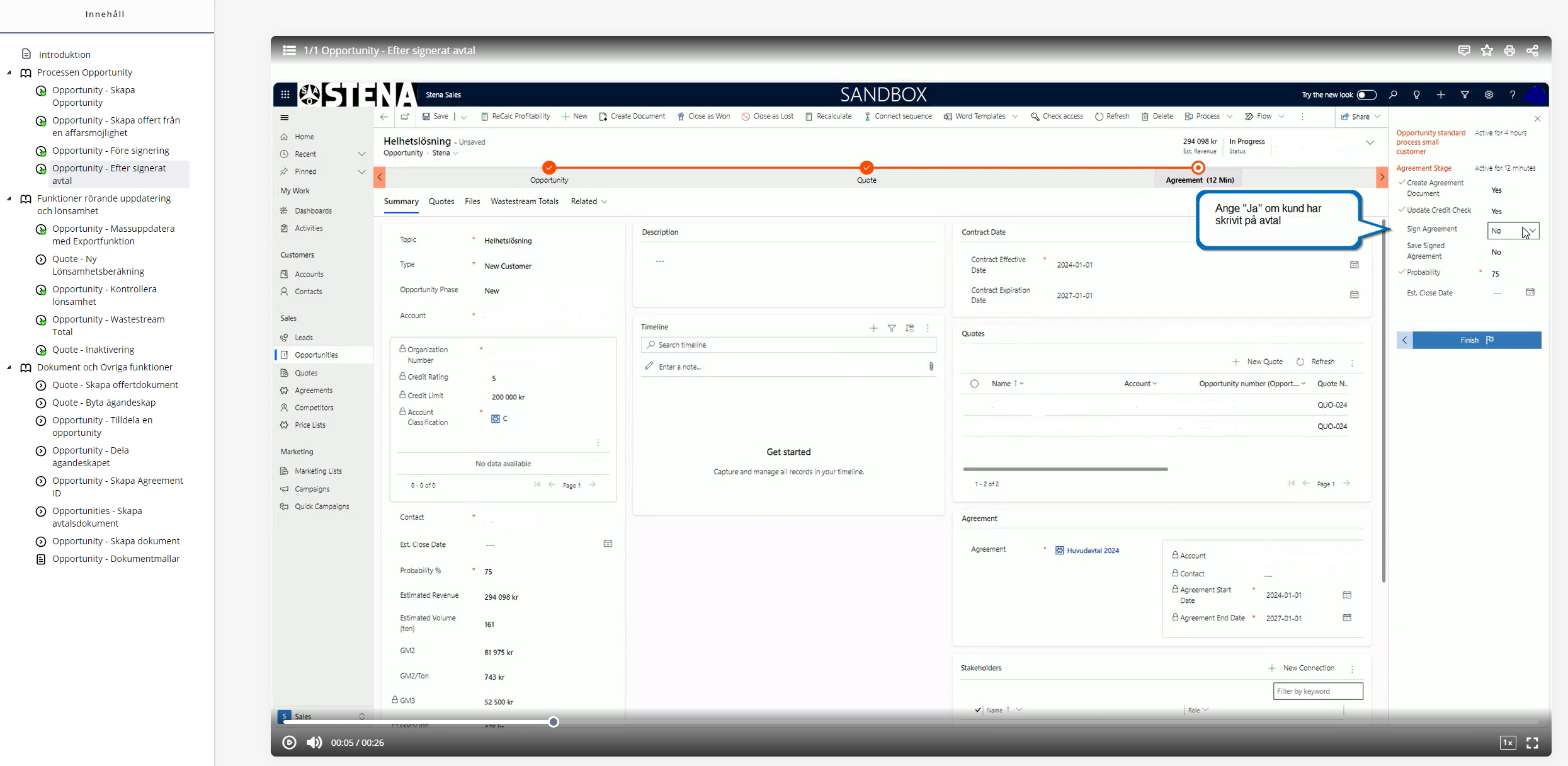Click the Finish button
This screenshot has width=1568, height=766.
coord(1475,340)
